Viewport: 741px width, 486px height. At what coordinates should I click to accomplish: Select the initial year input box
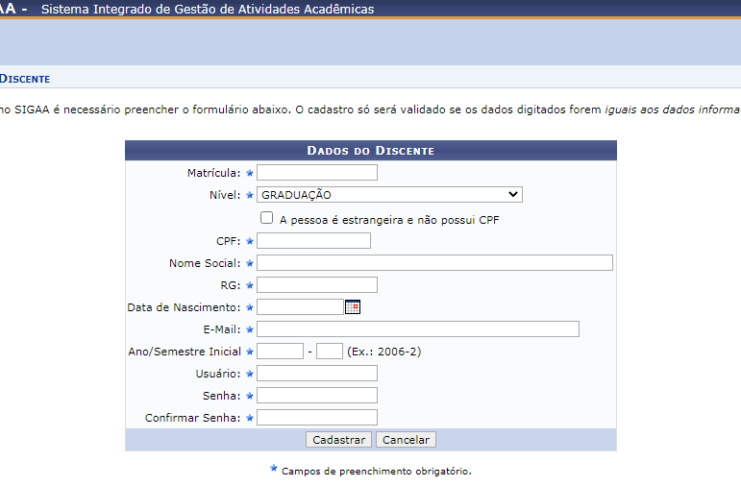(x=280, y=351)
